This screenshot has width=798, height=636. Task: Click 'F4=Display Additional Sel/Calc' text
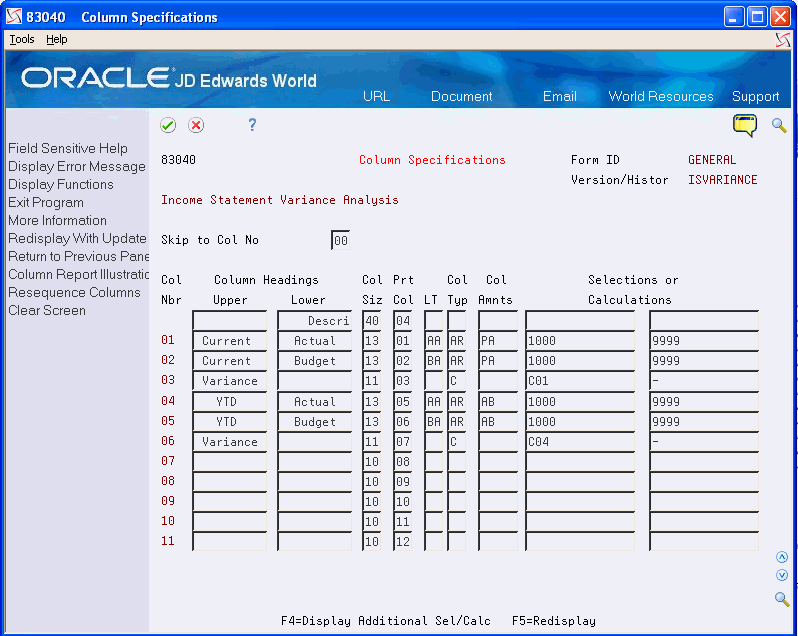click(x=386, y=621)
